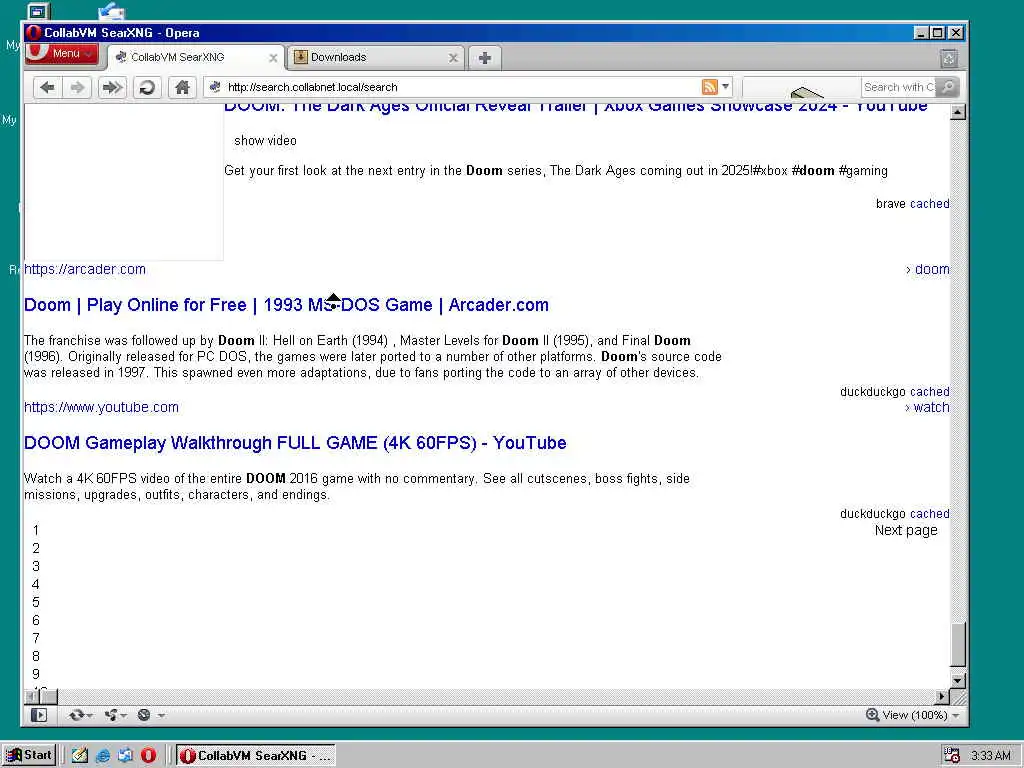1024x768 pixels.
Task: Launch Opera from quick launch
Action: (148, 756)
